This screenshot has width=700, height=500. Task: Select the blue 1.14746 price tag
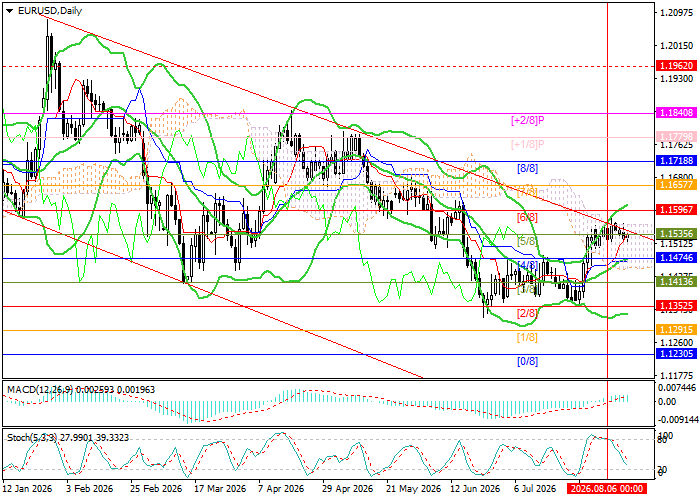click(x=676, y=258)
